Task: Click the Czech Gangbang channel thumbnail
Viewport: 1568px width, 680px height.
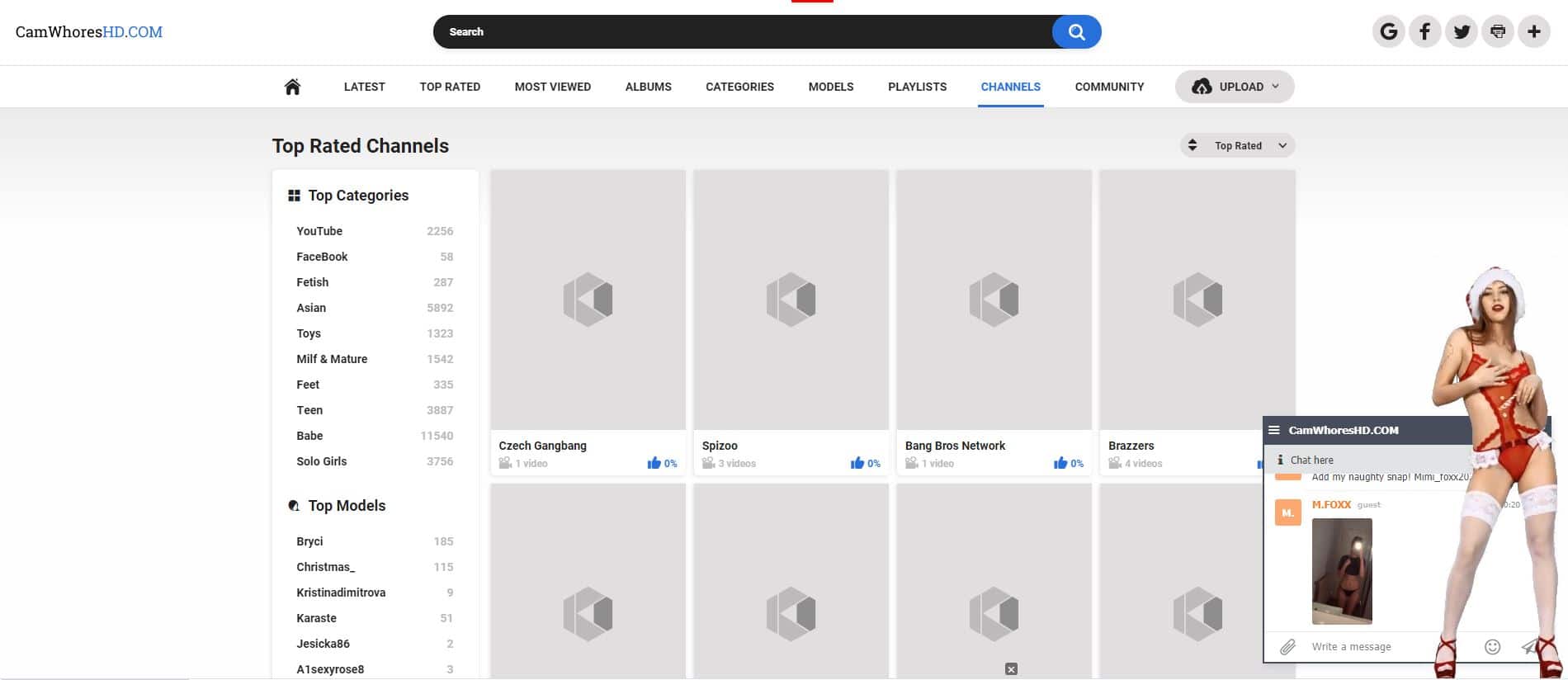Action: (x=588, y=300)
